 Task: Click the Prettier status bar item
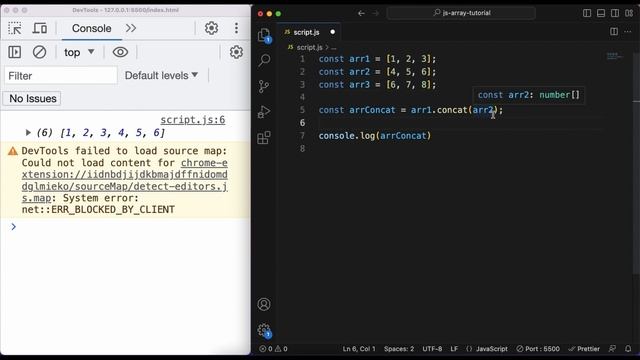(x=584, y=349)
